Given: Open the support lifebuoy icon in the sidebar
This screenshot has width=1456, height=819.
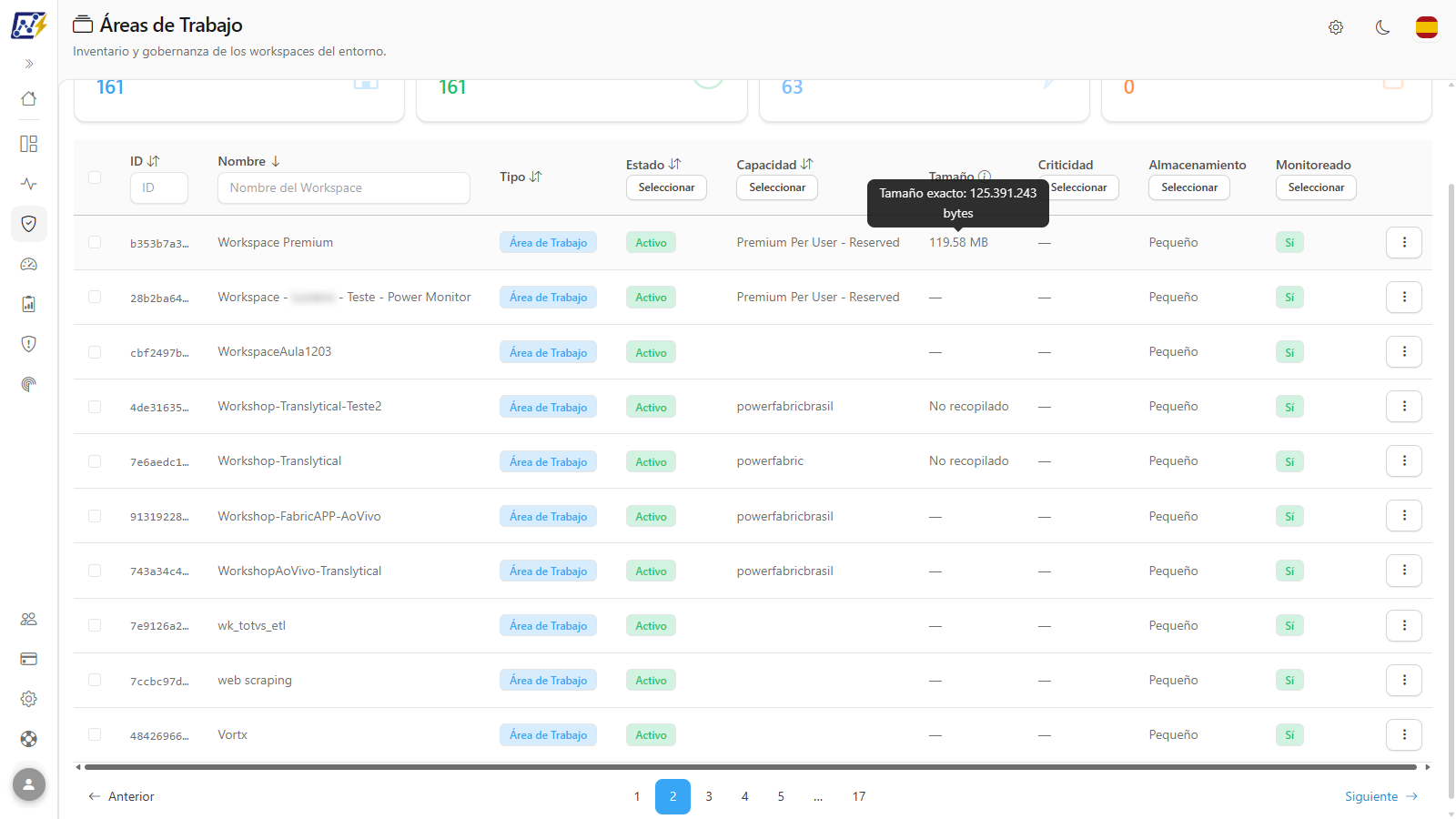Looking at the screenshot, I should 29,739.
